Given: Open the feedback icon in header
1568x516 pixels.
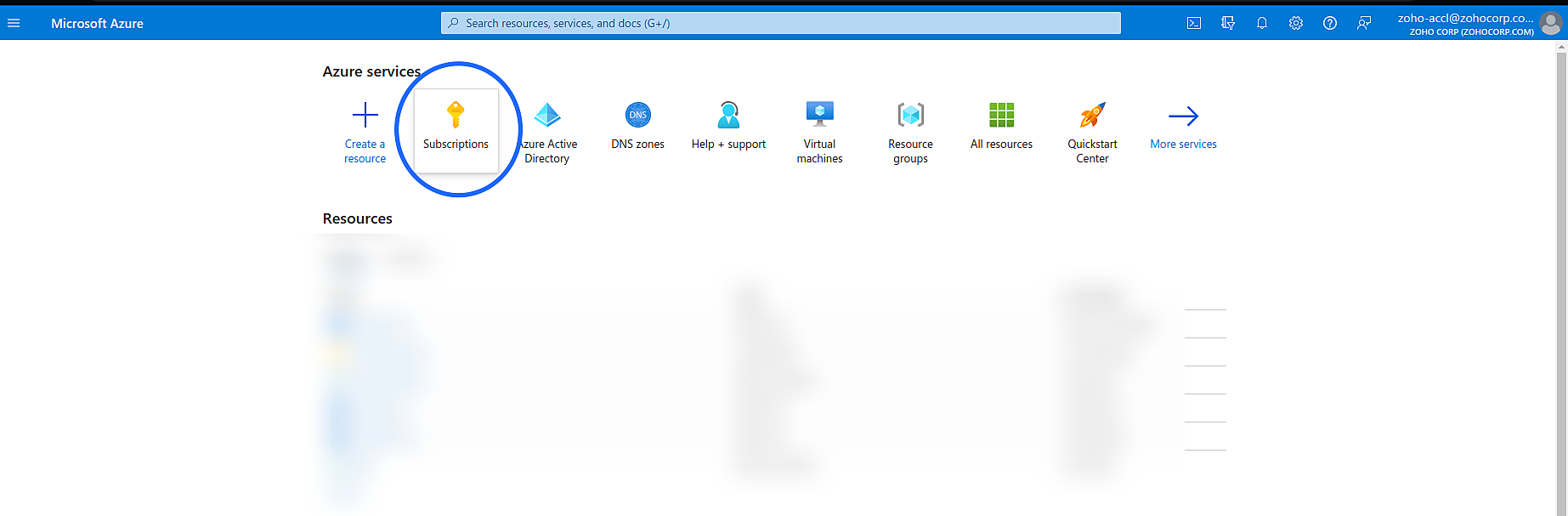Looking at the screenshot, I should click(x=1364, y=23).
